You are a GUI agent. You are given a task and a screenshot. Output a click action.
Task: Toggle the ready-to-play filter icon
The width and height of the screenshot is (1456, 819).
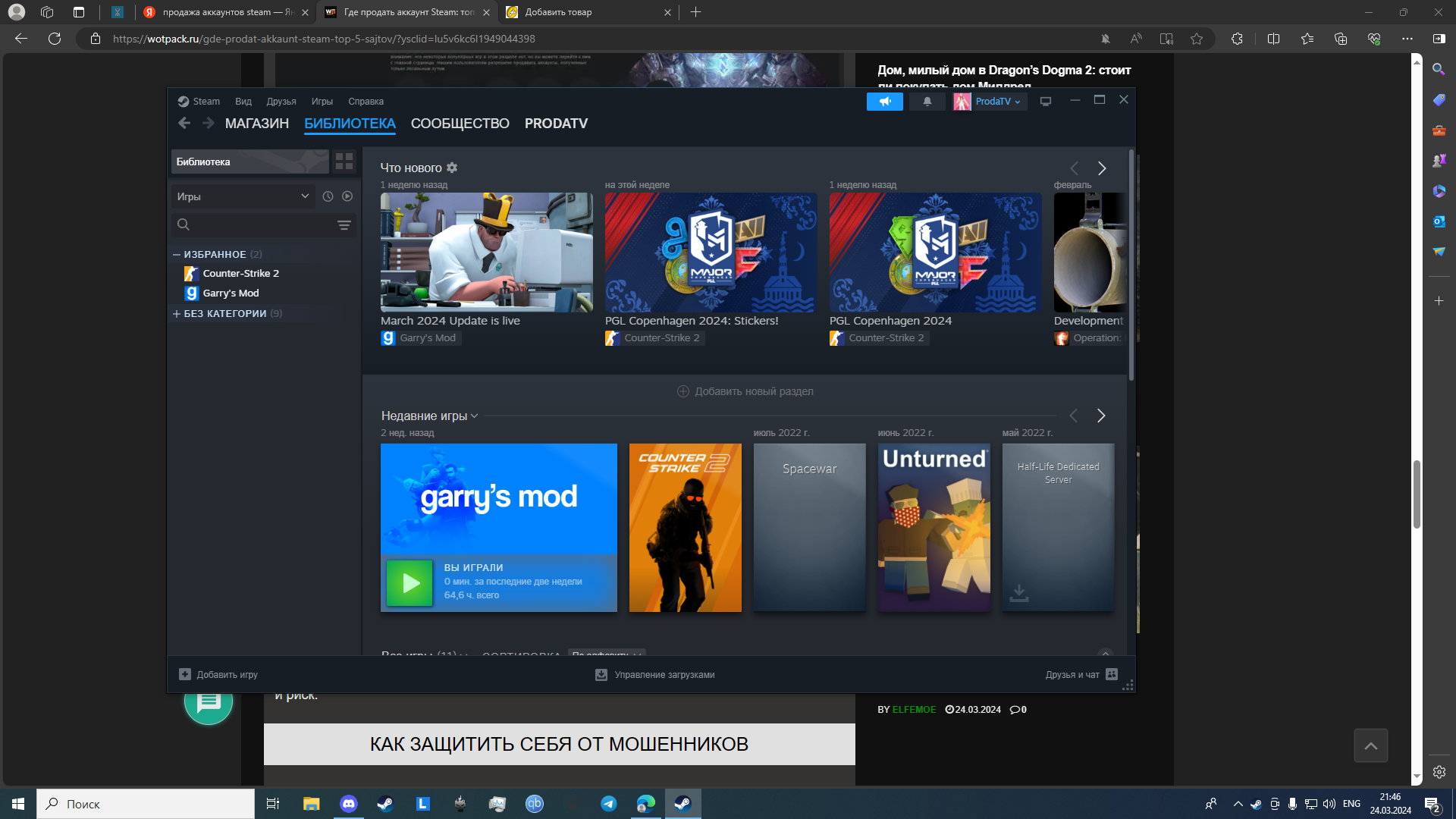click(x=347, y=196)
